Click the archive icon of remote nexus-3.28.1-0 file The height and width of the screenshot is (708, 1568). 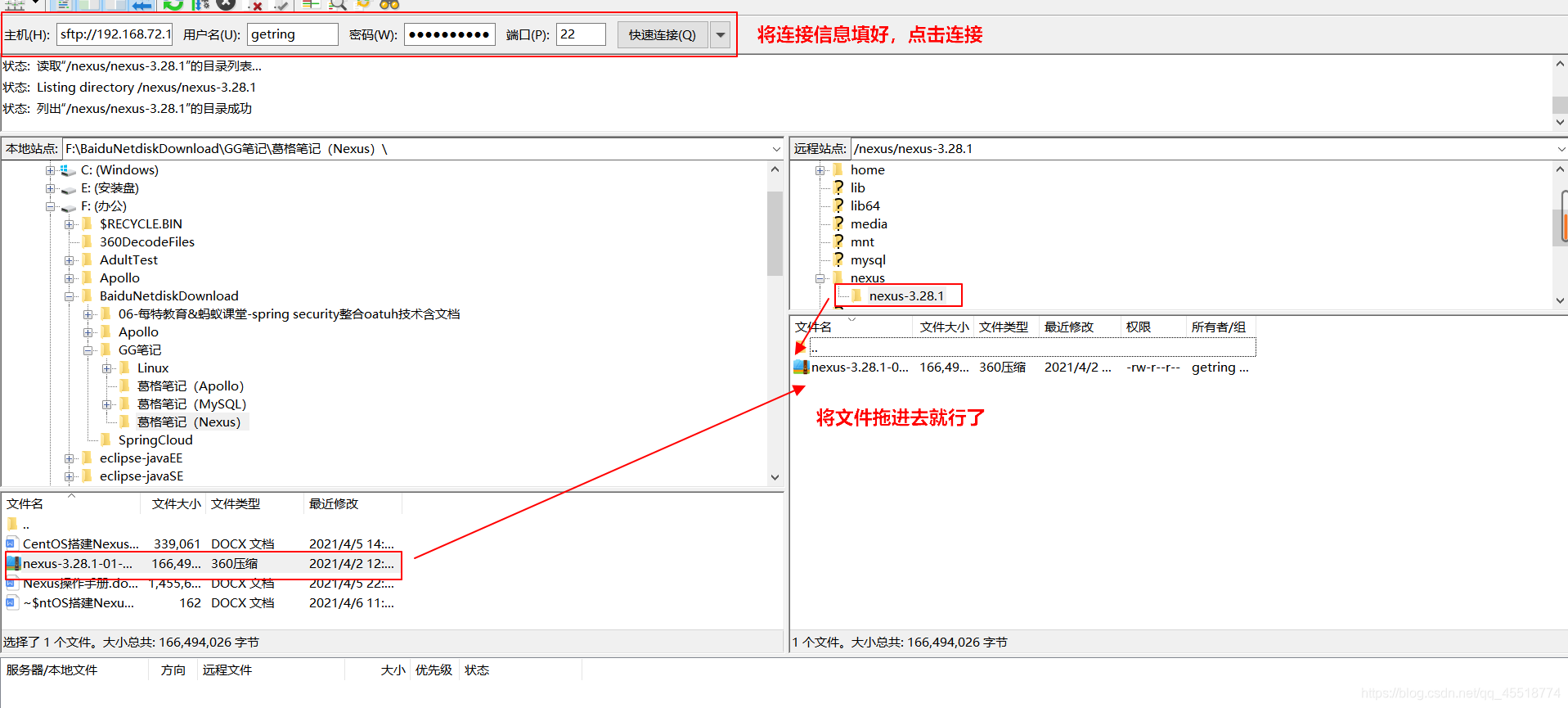(801, 367)
